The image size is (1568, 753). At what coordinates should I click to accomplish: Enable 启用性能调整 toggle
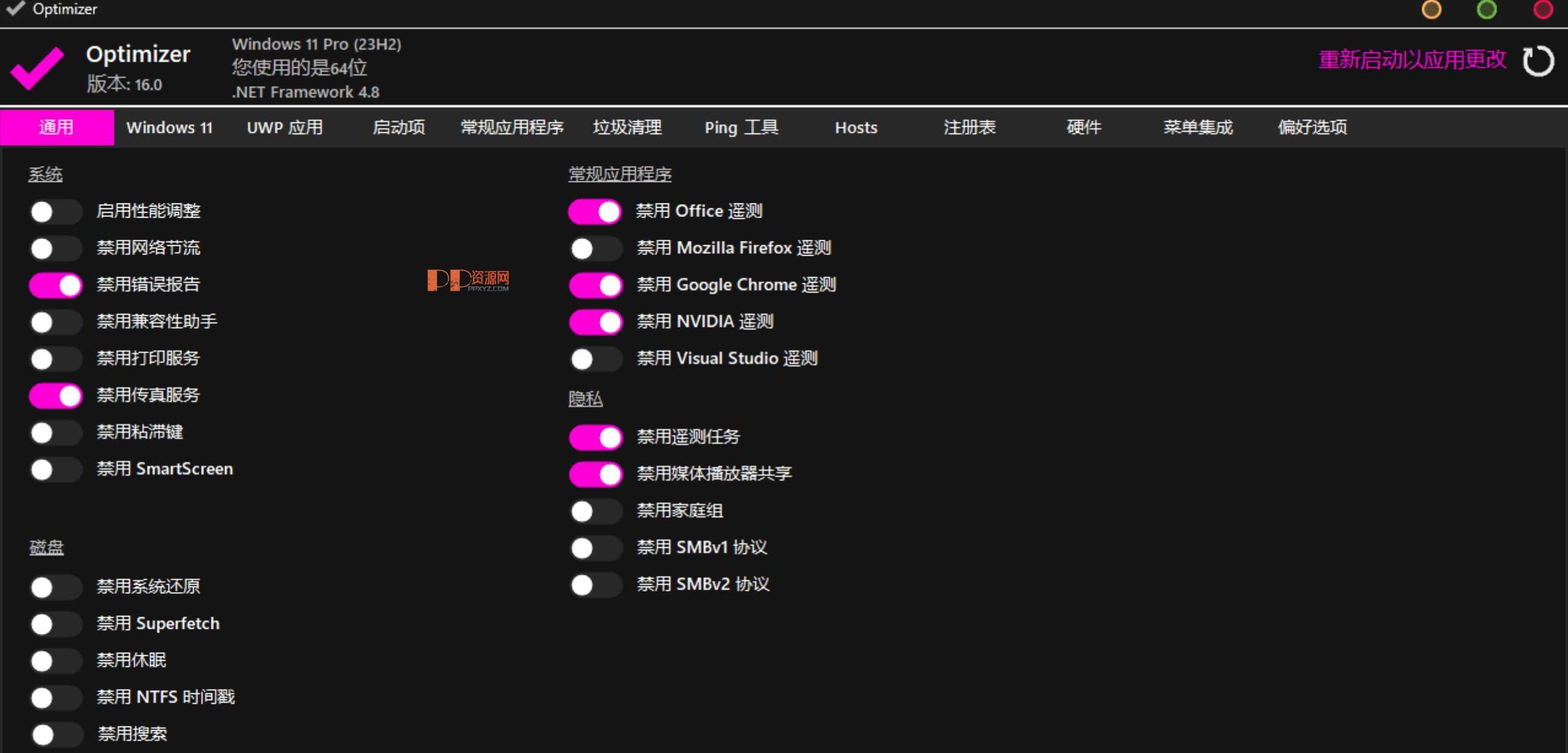(56, 211)
